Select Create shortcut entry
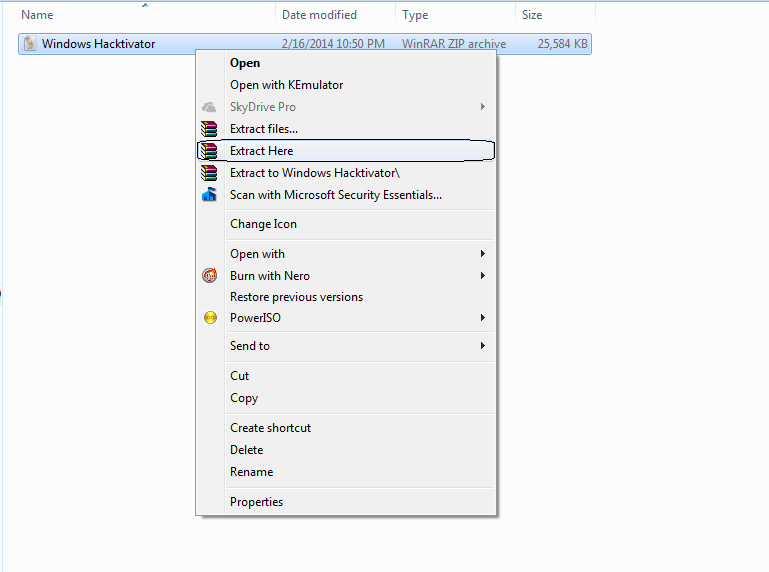This screenshot has height=572, width=769. (346, 428)
